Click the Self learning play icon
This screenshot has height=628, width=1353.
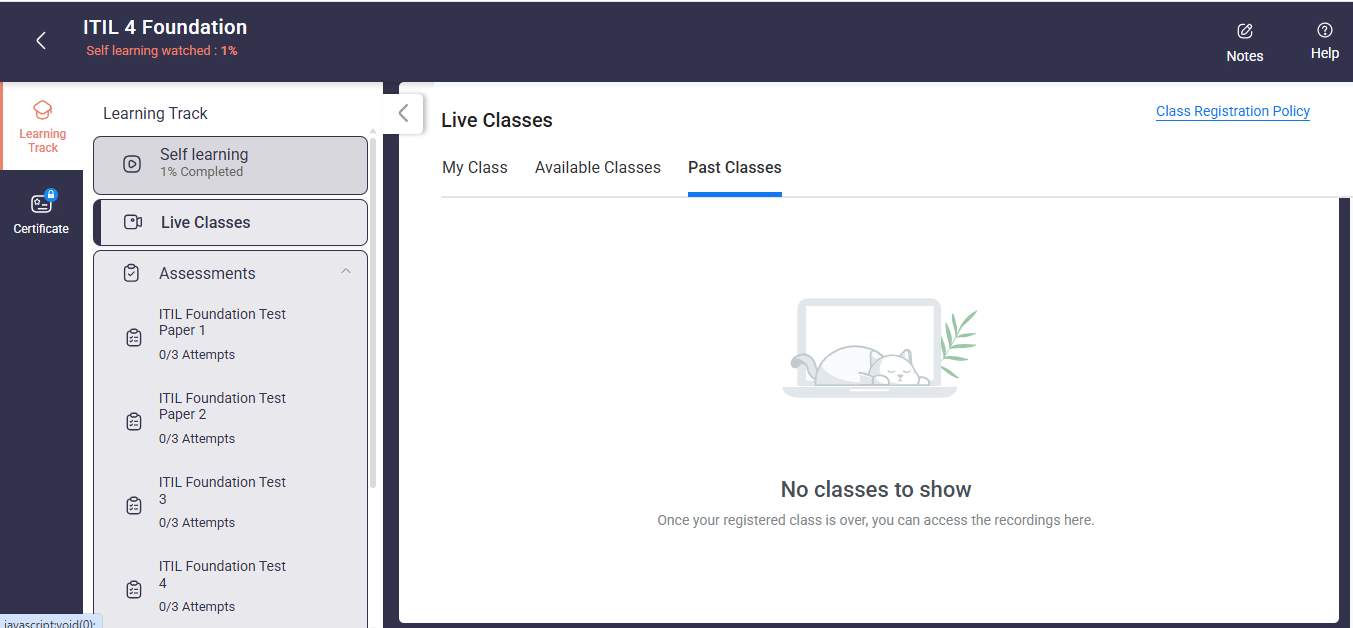(132, 164)
